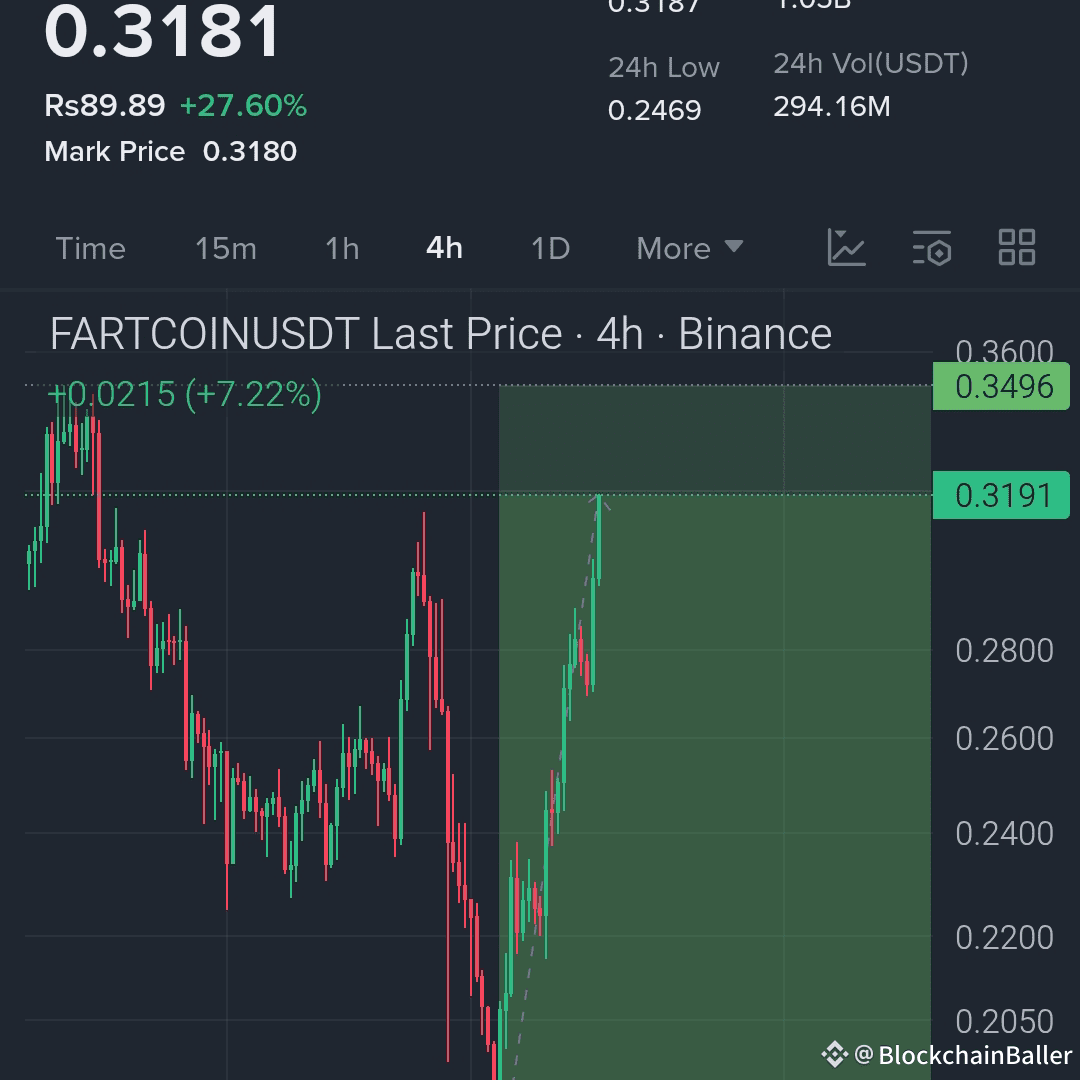This screenshot has width=1080, height=1080.
Task: Click the 0.3496 green price tag
Action: point(1001,386)
